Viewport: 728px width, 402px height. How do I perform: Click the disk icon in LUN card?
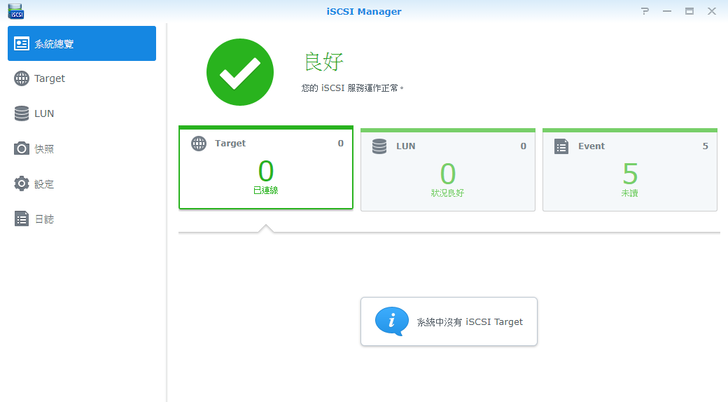(379, 146)
